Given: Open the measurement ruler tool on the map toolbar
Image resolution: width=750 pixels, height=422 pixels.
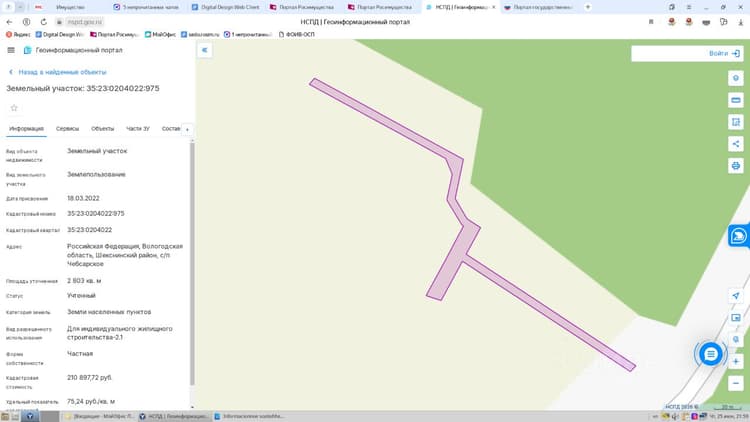Looking at the screenshot, I should 736,100.
